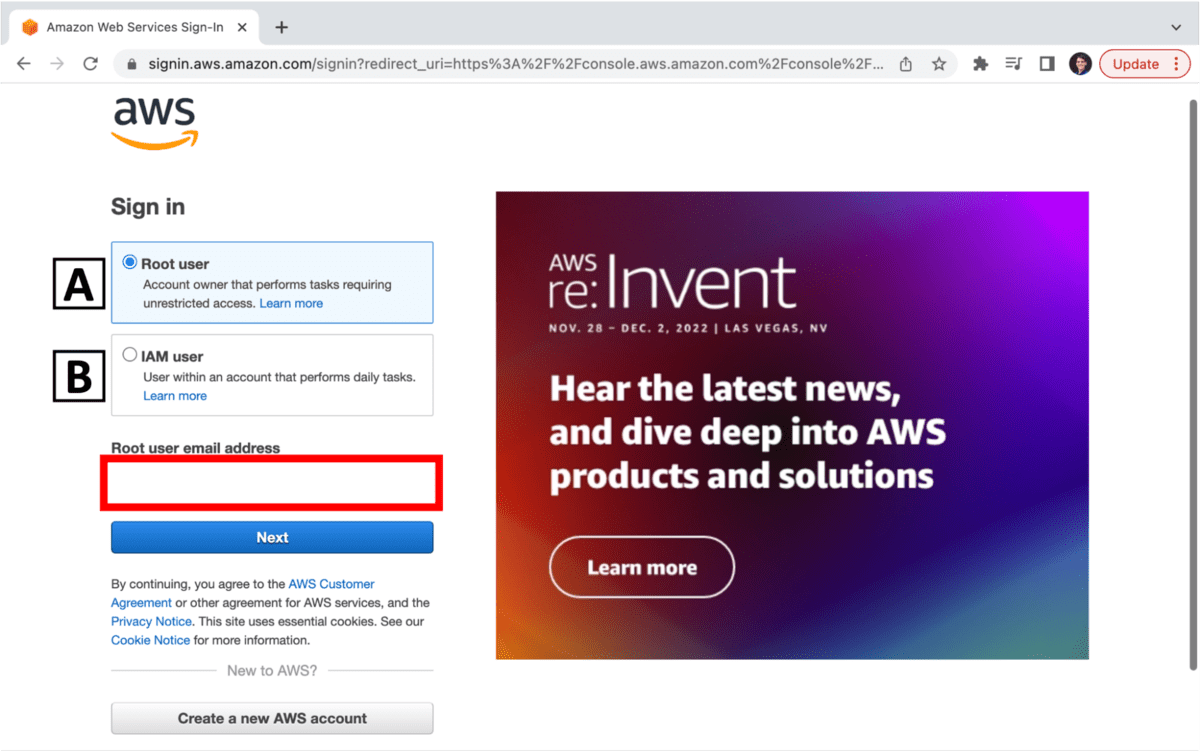
Task: Click the page vertical scrollbar
Action: pos(1192,385)
